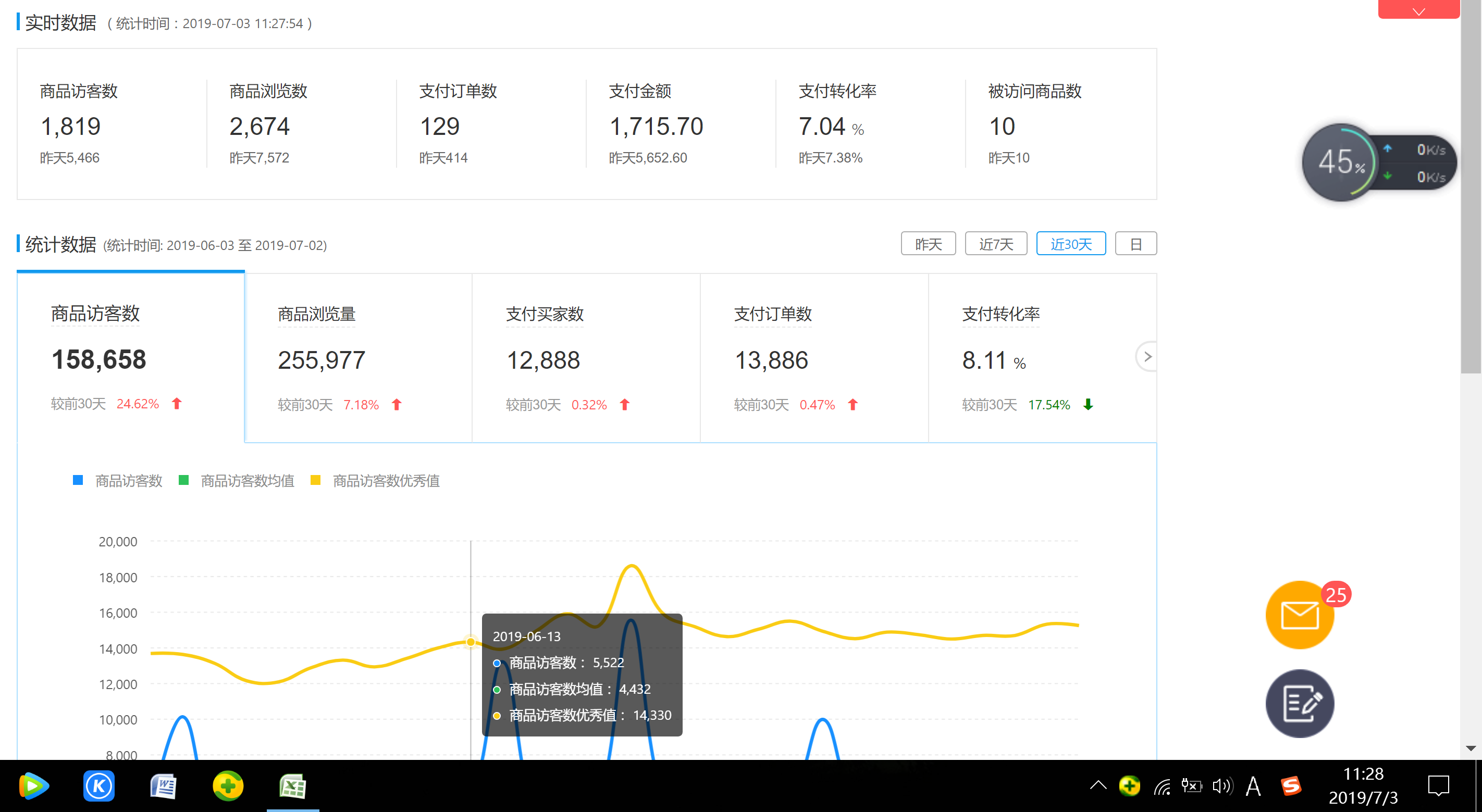Image resolution: width=1482 pixels, height=812 pixels.
Task: Toggle the yellow 商品访客数优秀值 legend series
Action: click(376, 480)
